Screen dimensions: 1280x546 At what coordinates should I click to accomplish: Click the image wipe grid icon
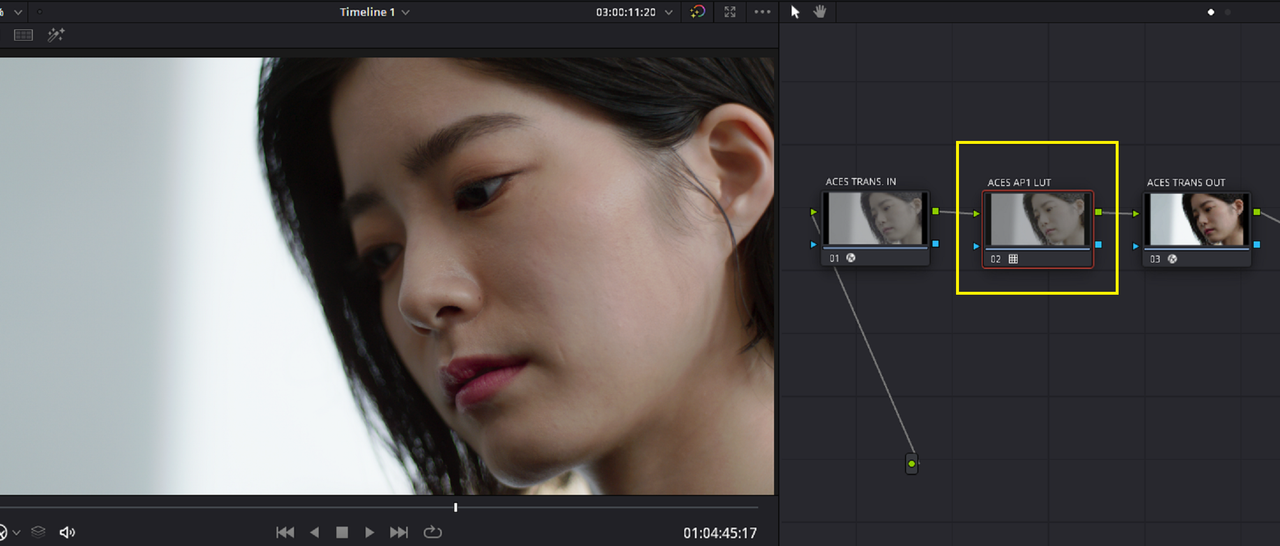pyautogui.click(x=23, y=35)
